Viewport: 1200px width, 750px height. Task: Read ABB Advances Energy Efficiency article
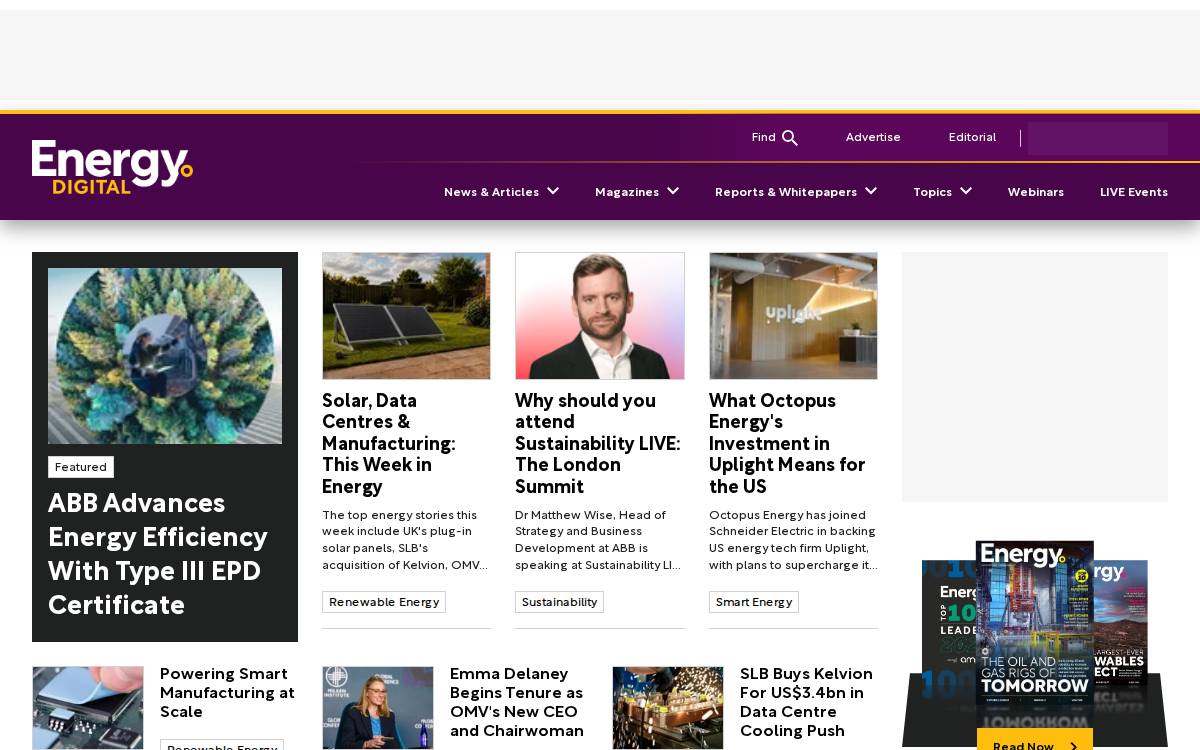(158, 554)
